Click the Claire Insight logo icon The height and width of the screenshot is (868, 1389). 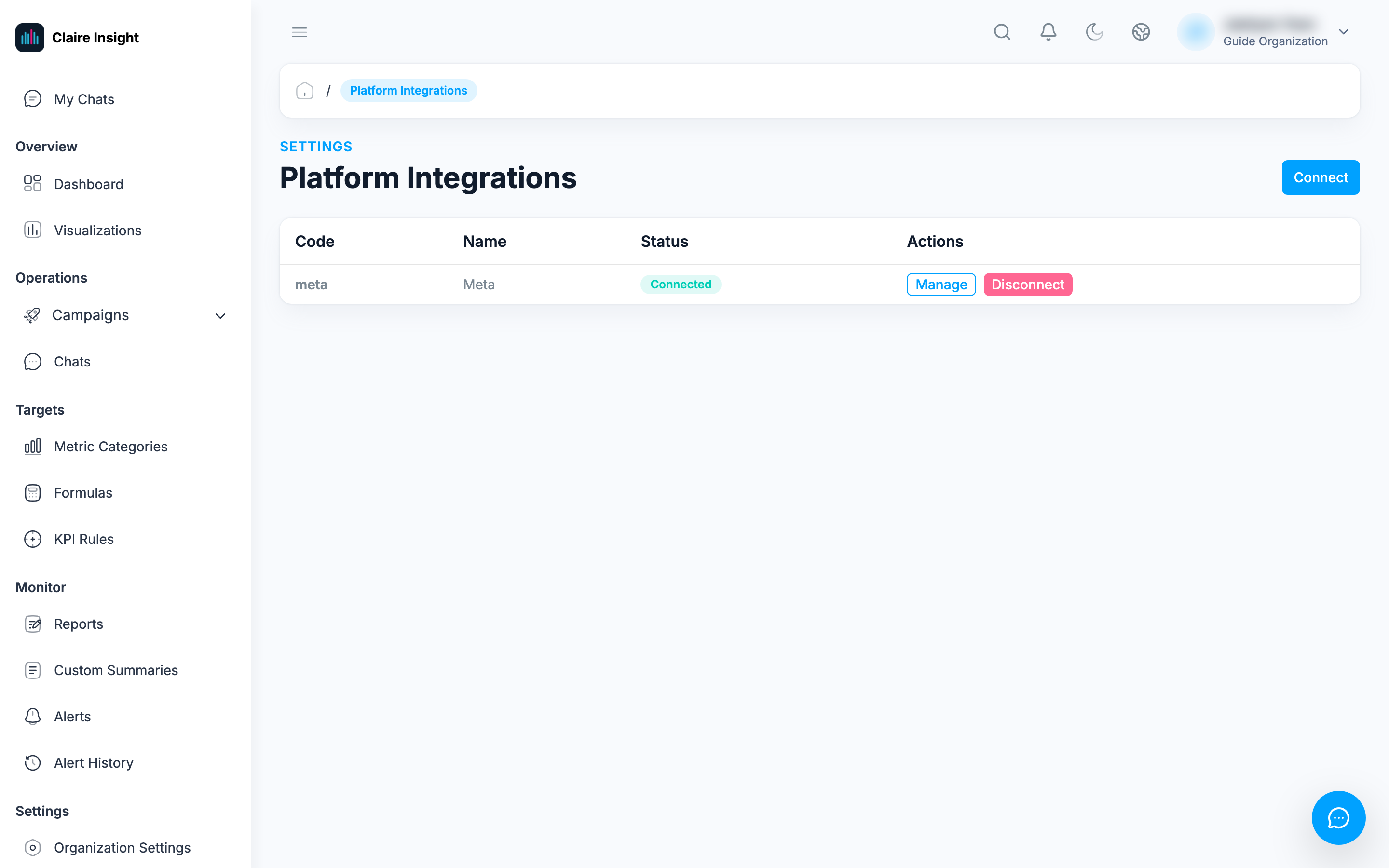pyautogui.click(x=30, y=37)
